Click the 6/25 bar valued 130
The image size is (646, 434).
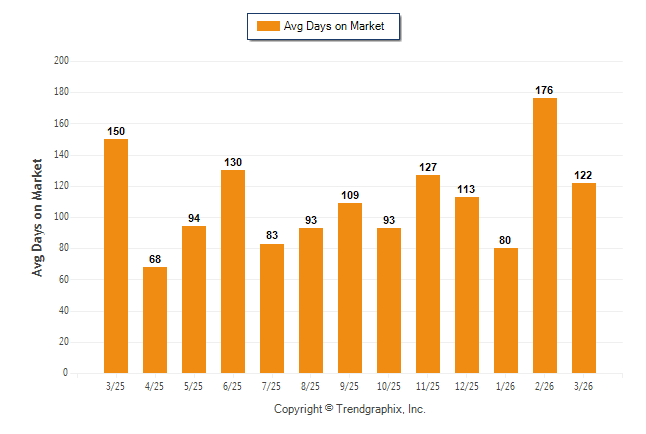(x=233, y=271)
